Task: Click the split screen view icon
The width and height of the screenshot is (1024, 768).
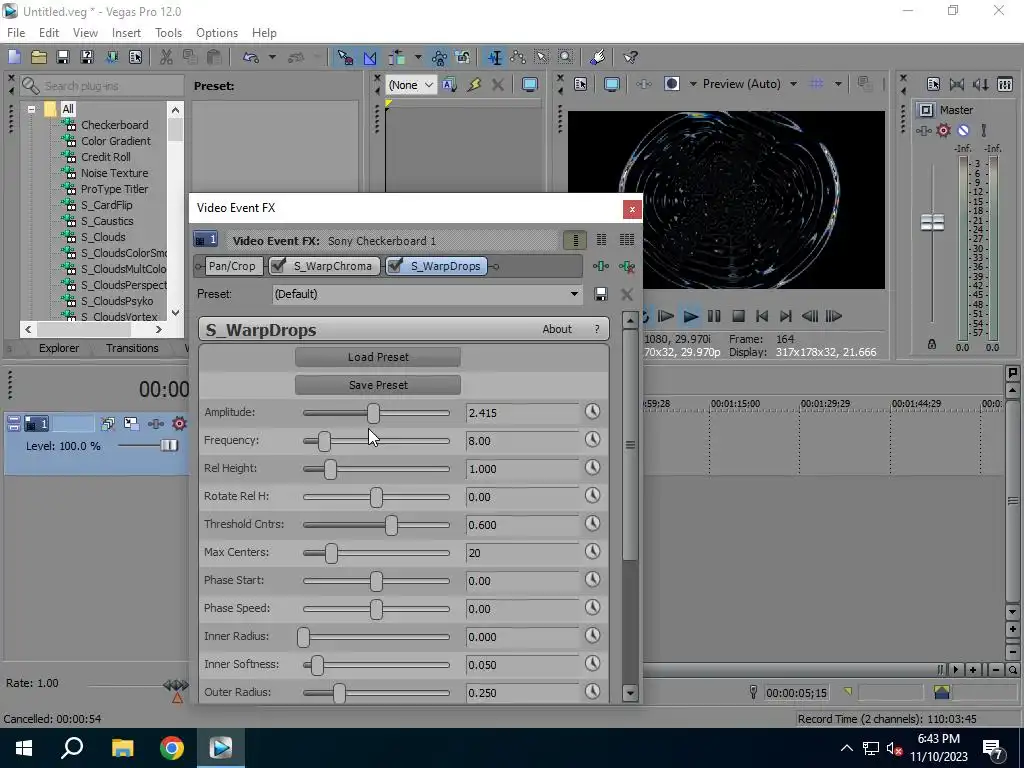Action: (x=671, y=84)
